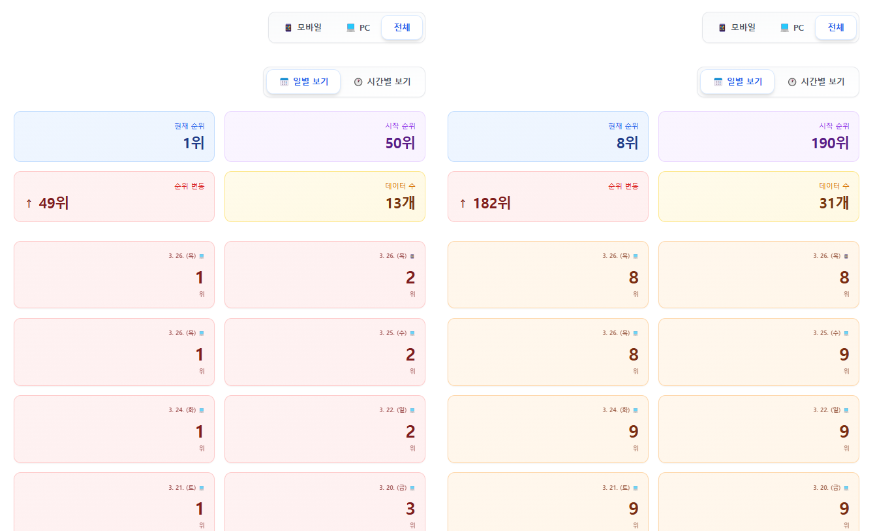This screenshot has height=531, width=875.
Task: Click the 순위 변동 182위 value
Action: coord(492,203)
